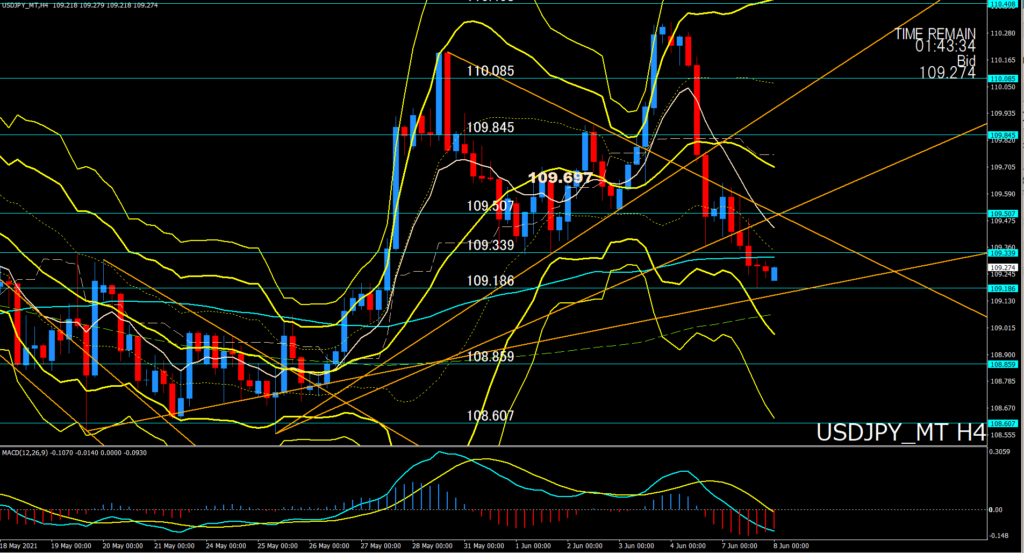This screenshot has width=1024, height=553.
Task: Click the 26 May 00:00 time axis label
Action: pos(329,546)
